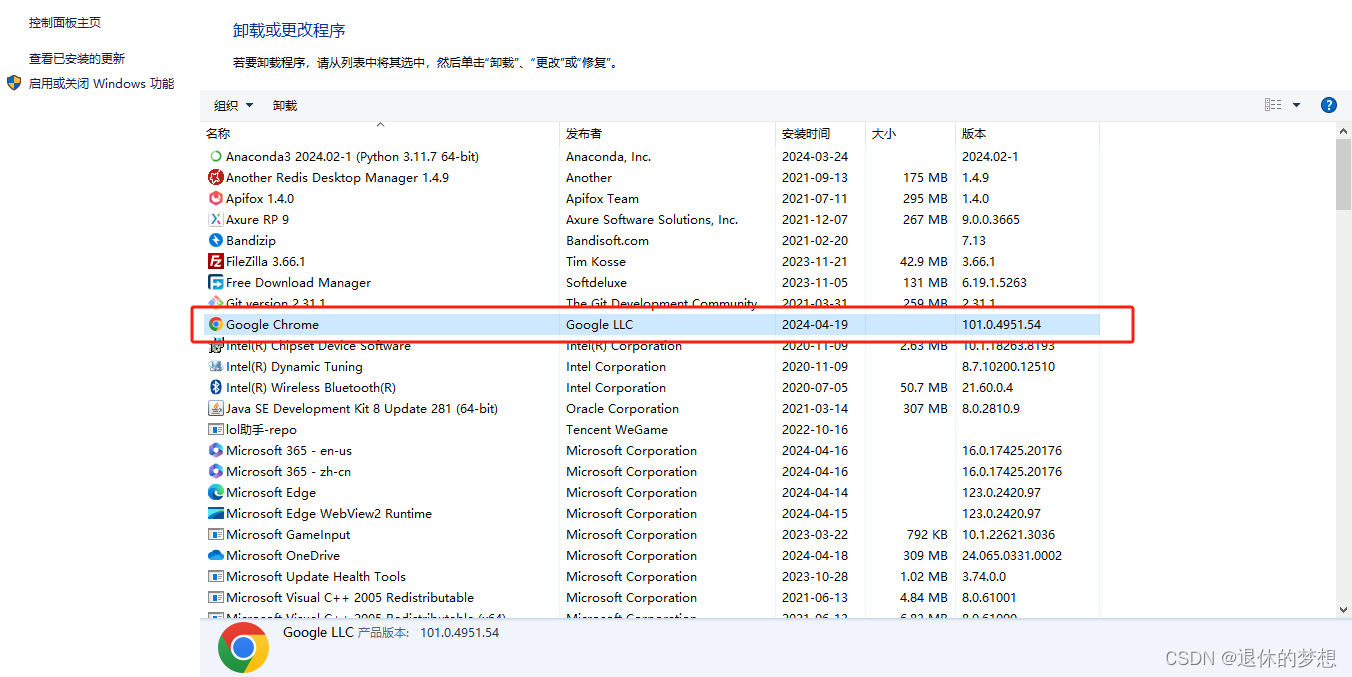This screenshot has width=1352, height=677.
Task: Open help with the blue question mark icon
Action: (1329, 105)
